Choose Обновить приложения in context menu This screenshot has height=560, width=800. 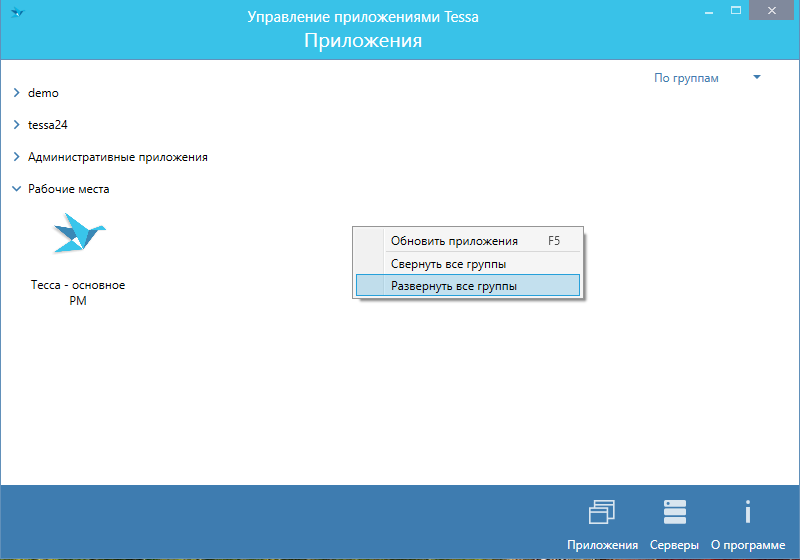click(468, 241)
